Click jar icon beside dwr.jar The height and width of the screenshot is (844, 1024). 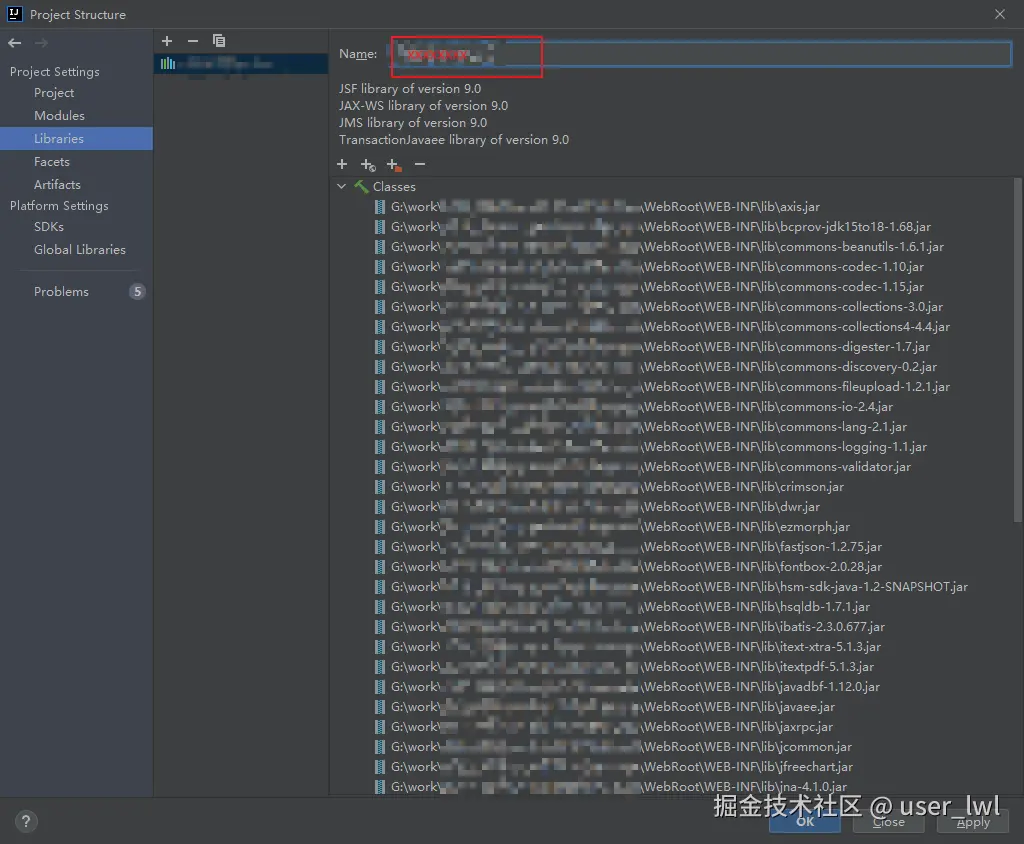click(x=379, y=506)
